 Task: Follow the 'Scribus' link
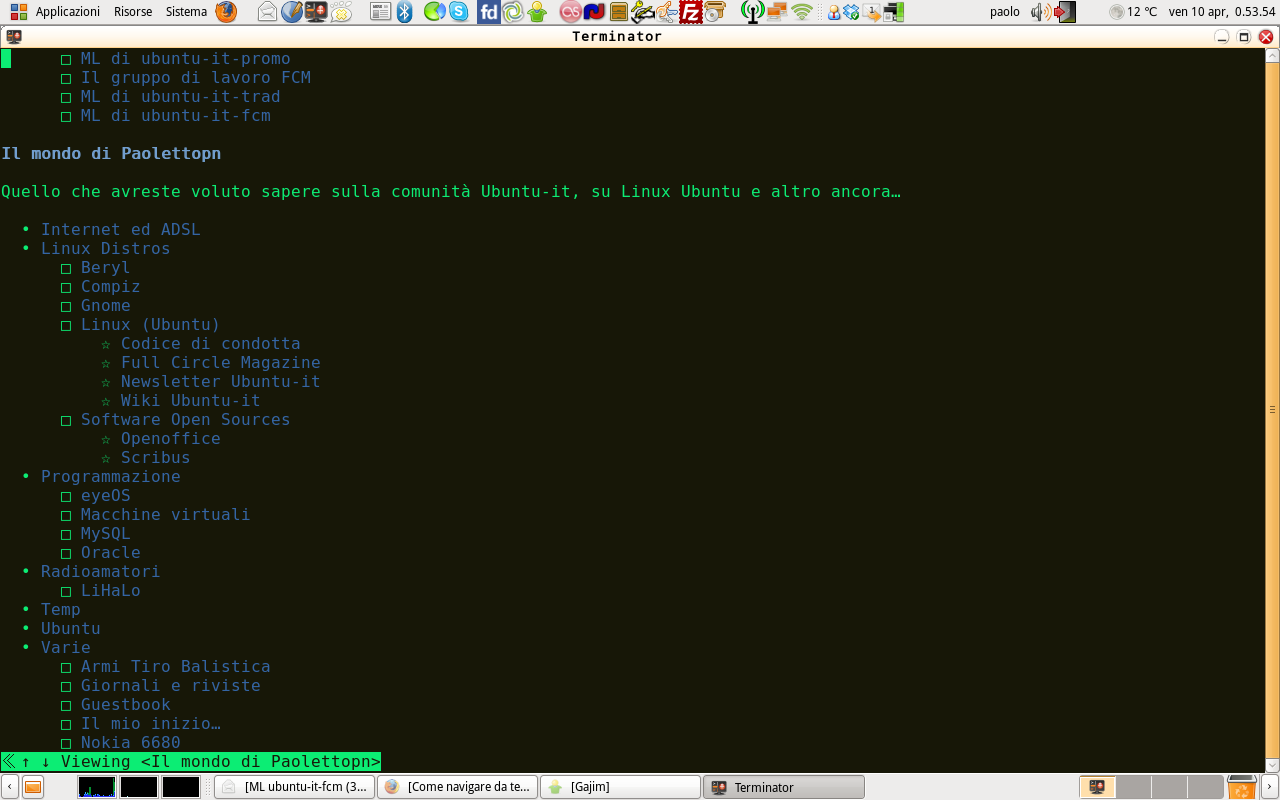[x=156, y=458]
